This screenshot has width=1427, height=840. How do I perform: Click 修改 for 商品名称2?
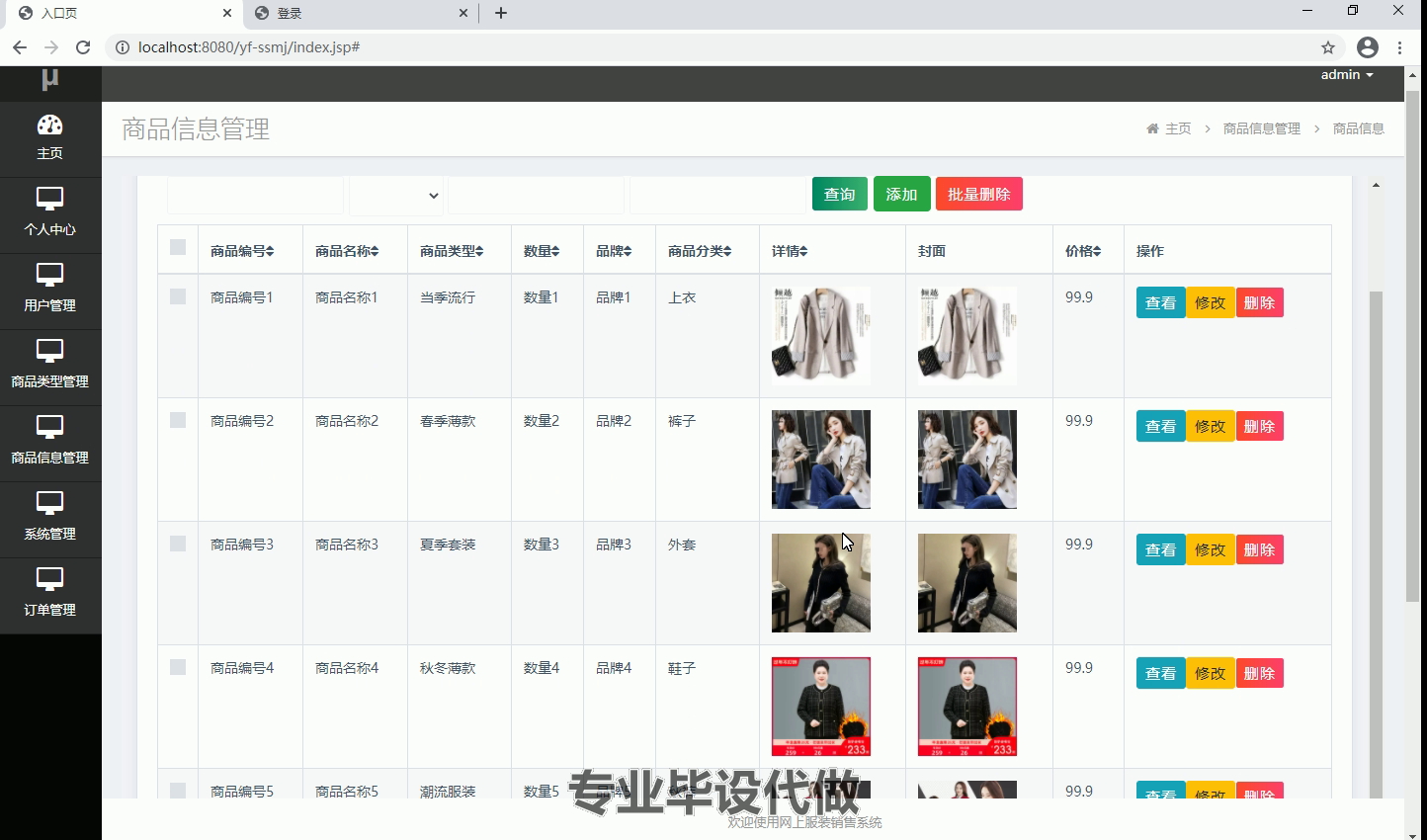pos(1211,426)
